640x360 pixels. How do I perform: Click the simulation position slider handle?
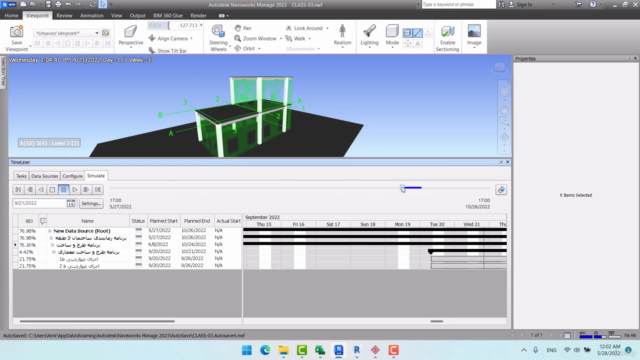coord(402,188)
